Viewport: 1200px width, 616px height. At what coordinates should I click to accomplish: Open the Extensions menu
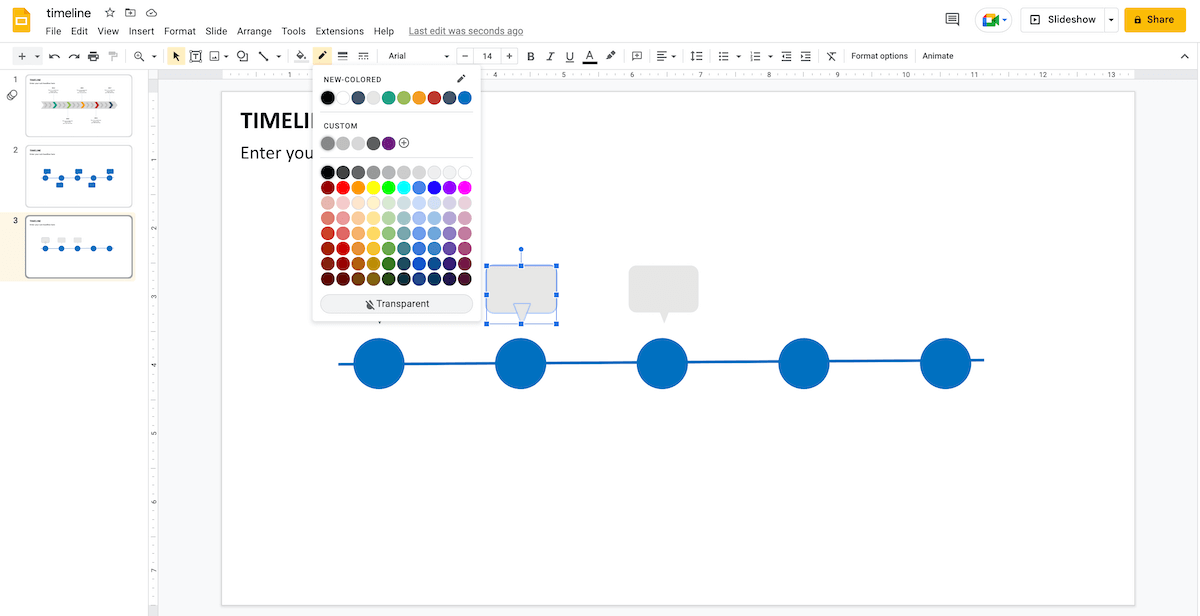pyautogui.click(x=340, y=31)
